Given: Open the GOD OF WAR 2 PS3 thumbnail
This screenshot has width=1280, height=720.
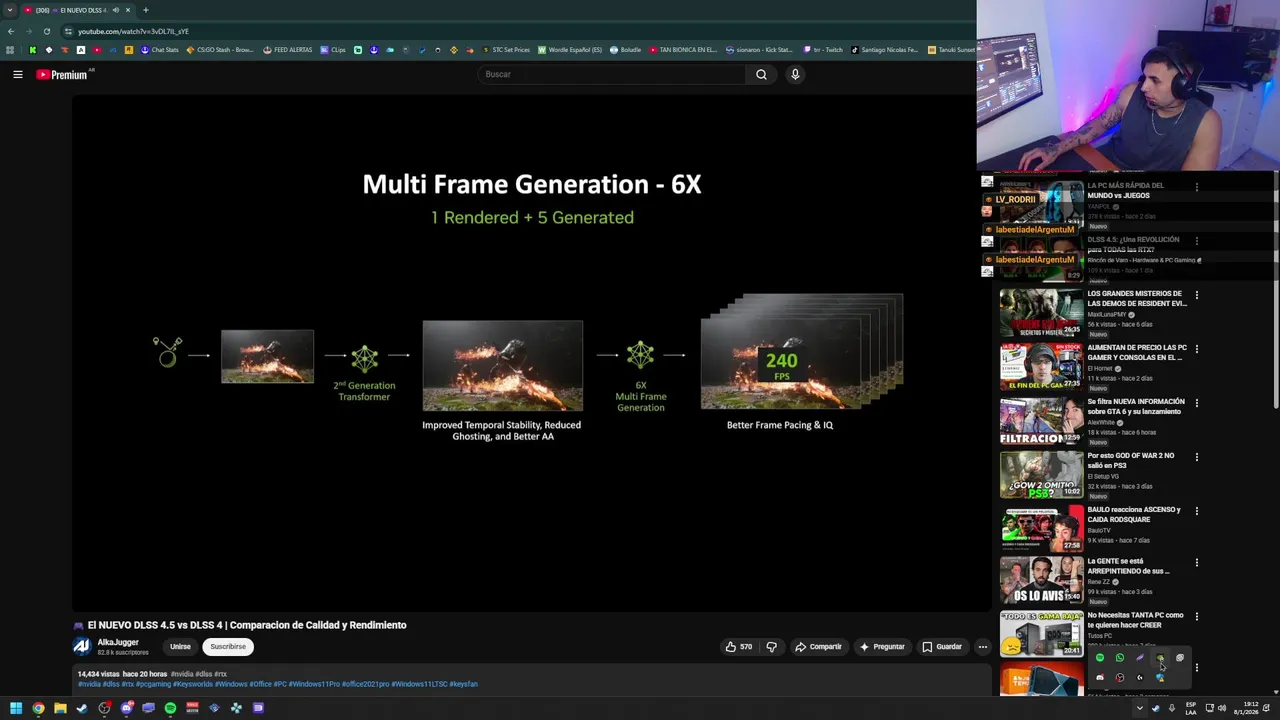Looking at the screenshot, I should pos(1041,475).
